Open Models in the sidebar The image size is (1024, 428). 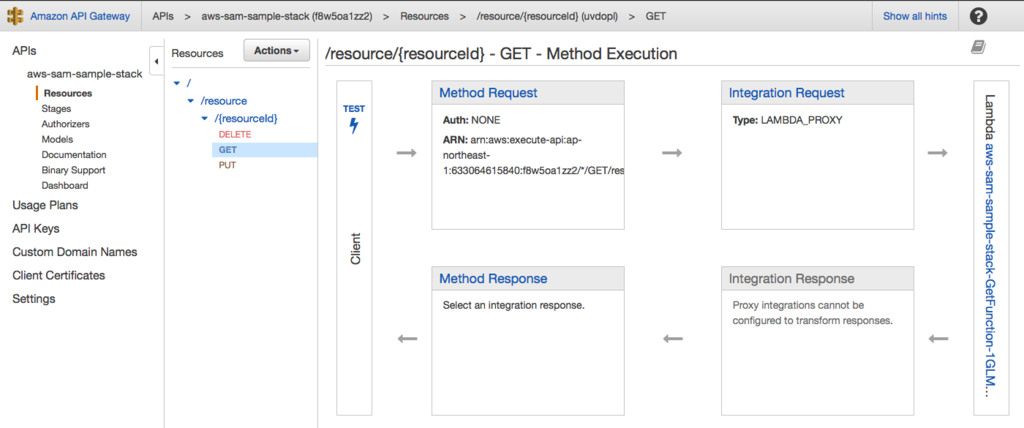(57, 139)
